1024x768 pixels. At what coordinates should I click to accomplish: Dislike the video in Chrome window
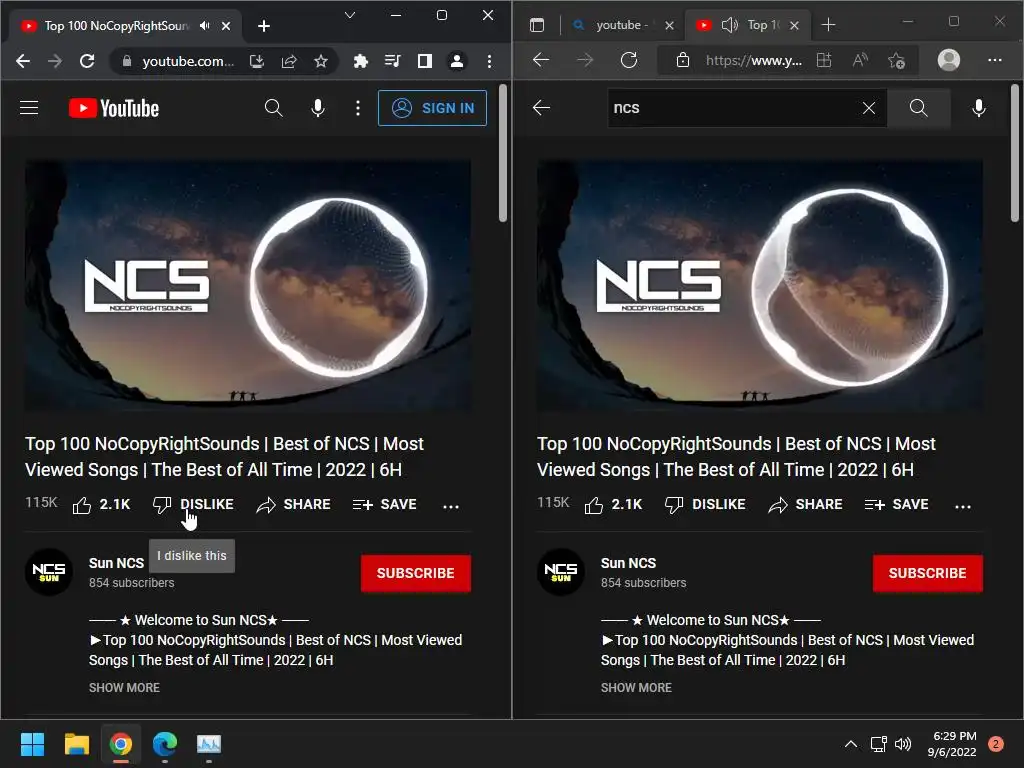(193, 505)
